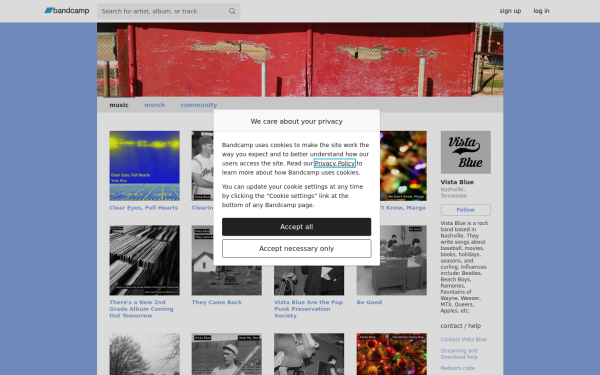Click Accept necessary only button
This screenshot has width=600, height=375.
(297, 248)
